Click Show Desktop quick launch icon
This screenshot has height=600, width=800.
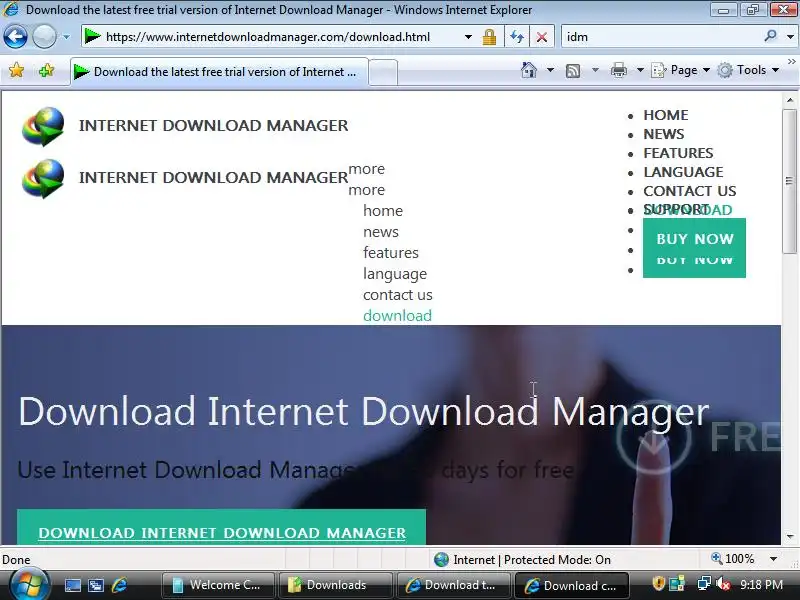[72, 586]
